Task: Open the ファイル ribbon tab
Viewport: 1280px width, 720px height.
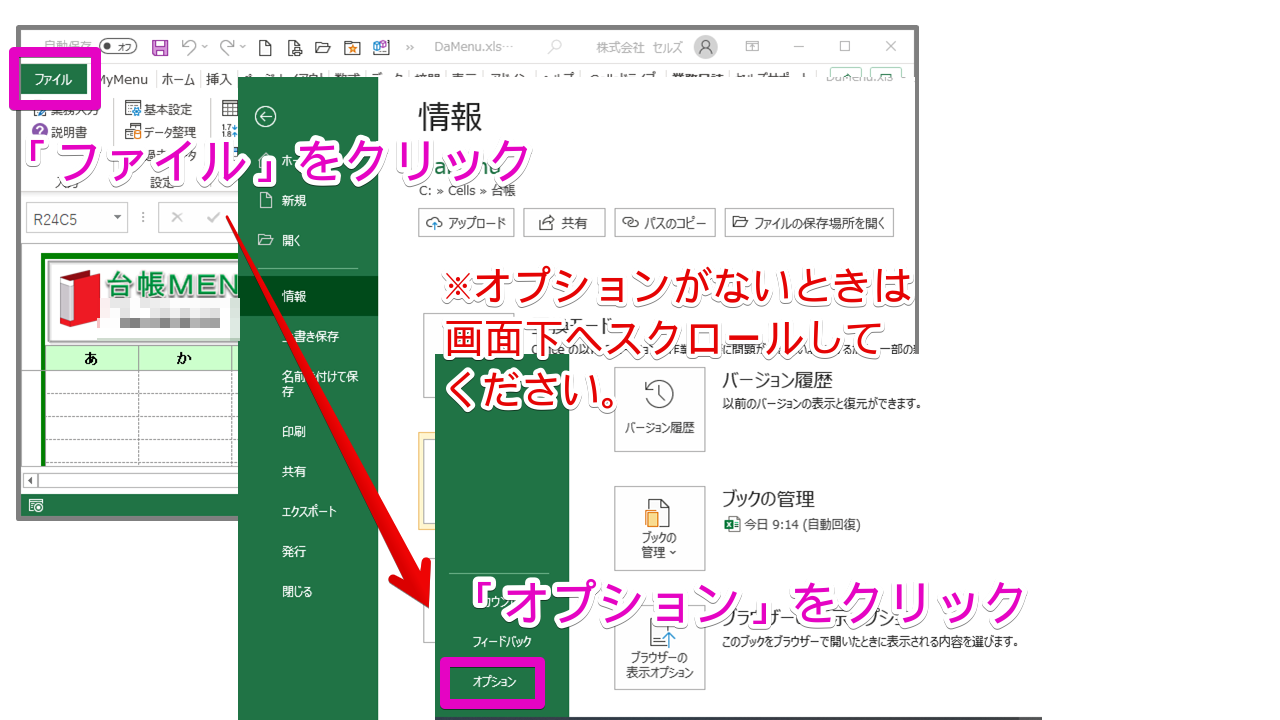Action: pyautogui.click(x=53, y=79)
